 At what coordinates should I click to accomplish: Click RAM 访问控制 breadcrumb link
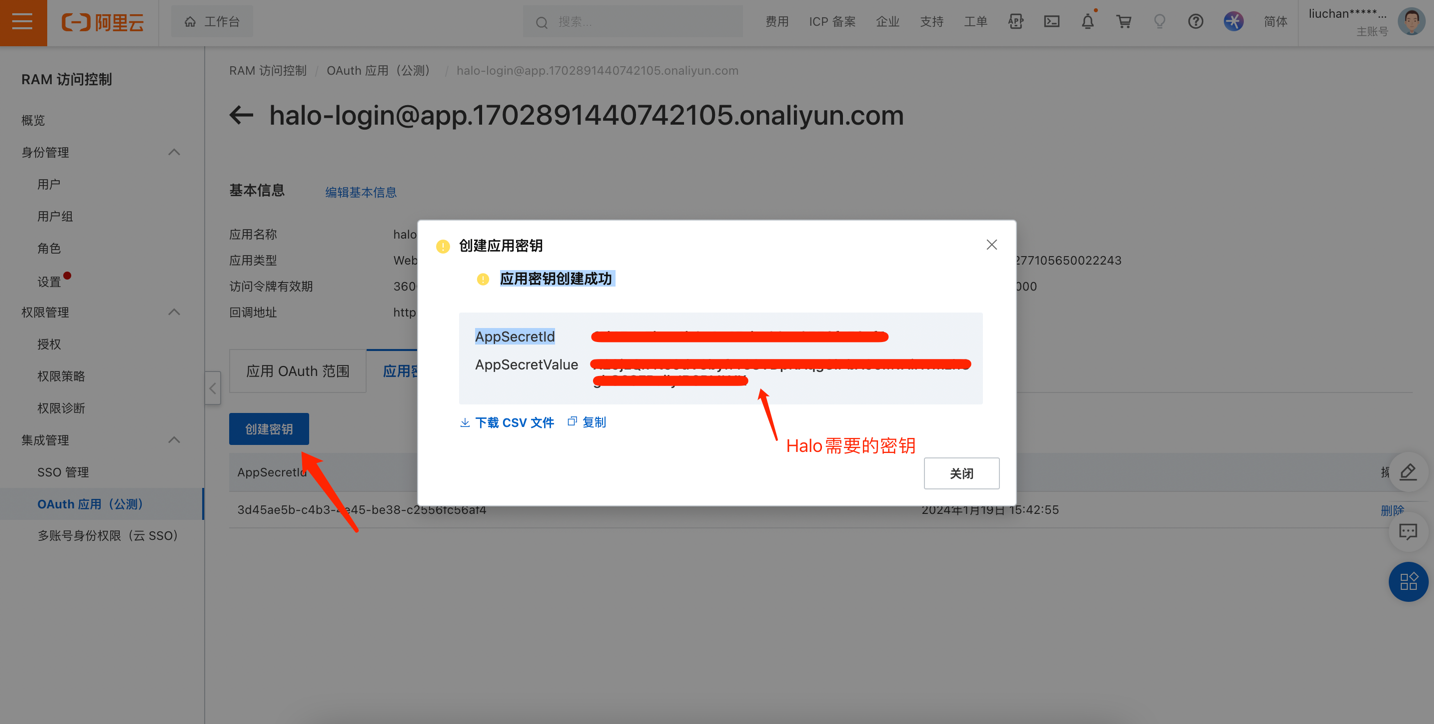[268, 71]
